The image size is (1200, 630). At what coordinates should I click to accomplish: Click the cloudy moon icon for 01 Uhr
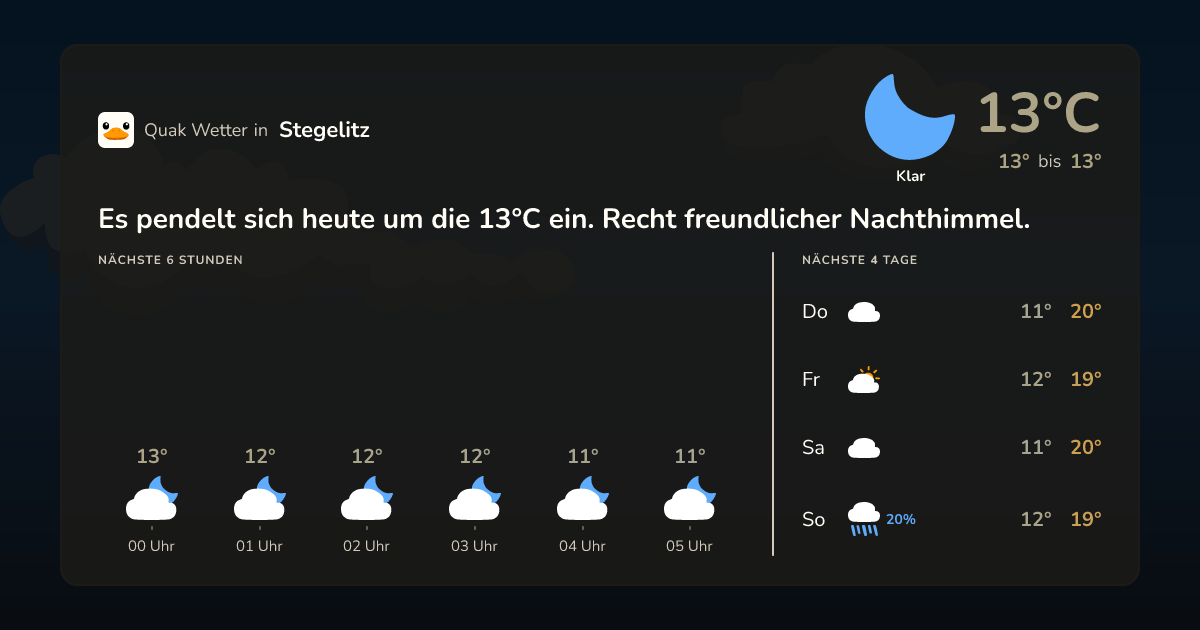[x=260, y=498]
